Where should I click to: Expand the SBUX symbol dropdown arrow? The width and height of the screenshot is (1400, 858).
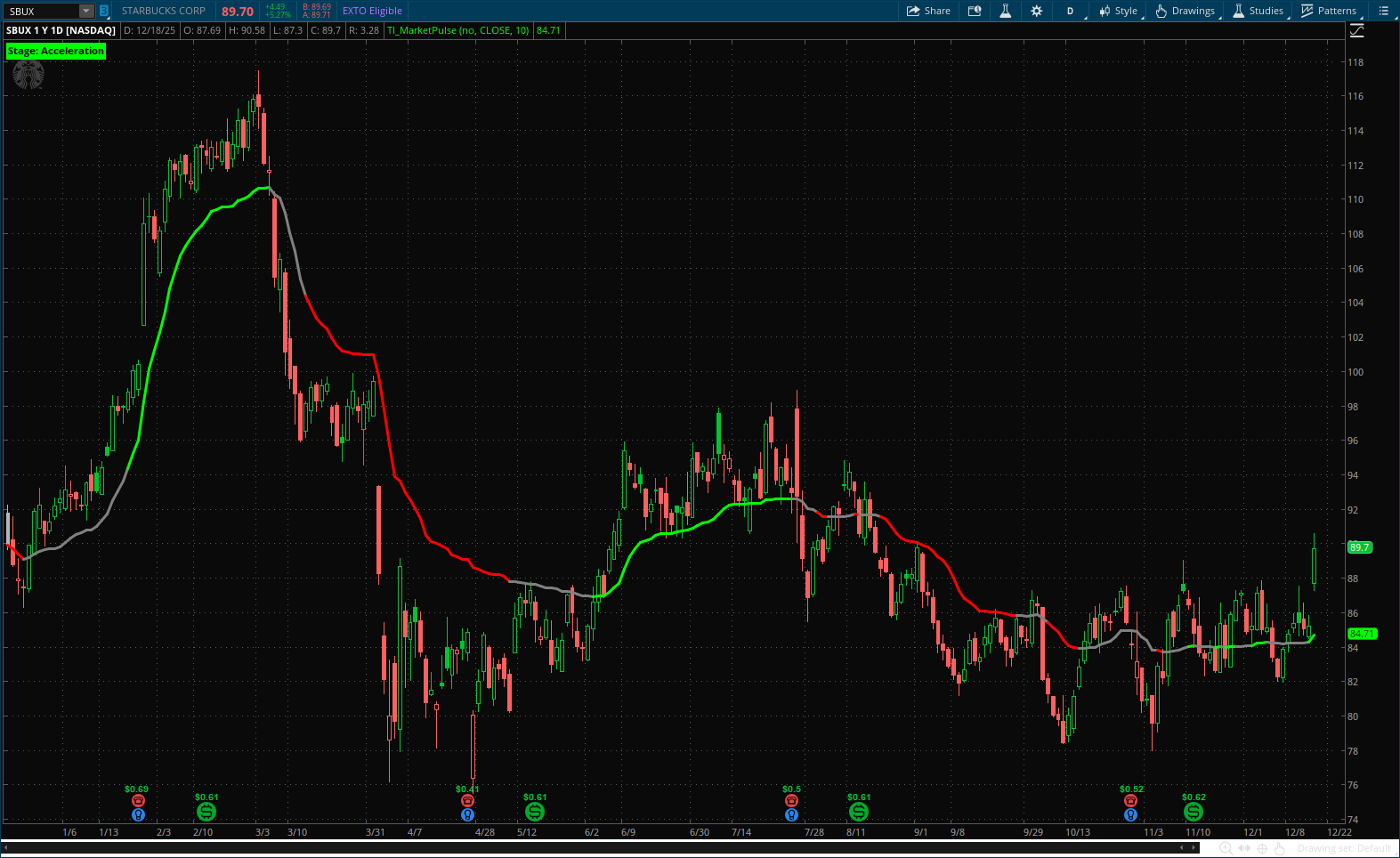(x=86, y=11)
